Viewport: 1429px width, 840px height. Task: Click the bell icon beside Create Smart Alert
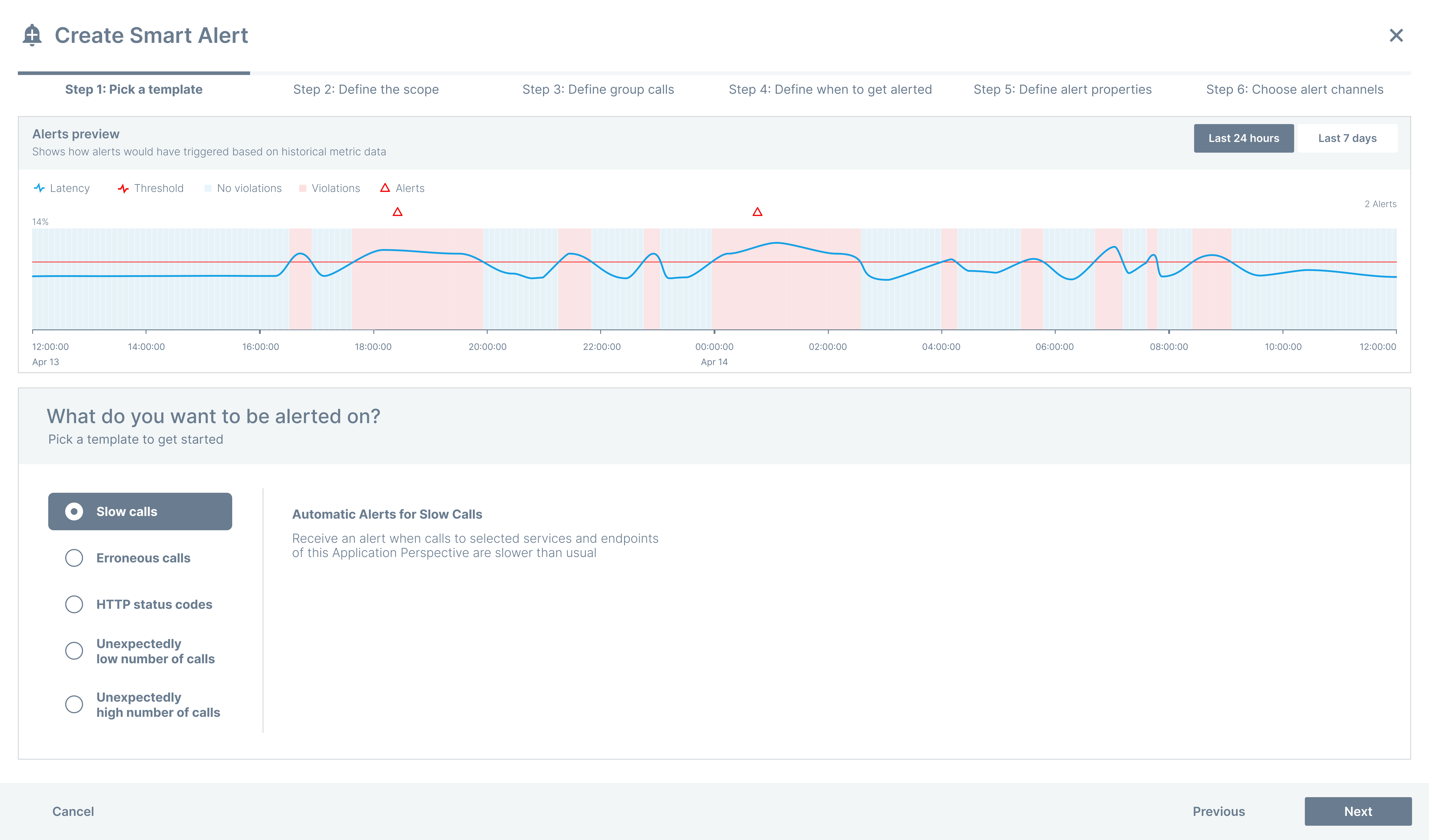[32, 35]
